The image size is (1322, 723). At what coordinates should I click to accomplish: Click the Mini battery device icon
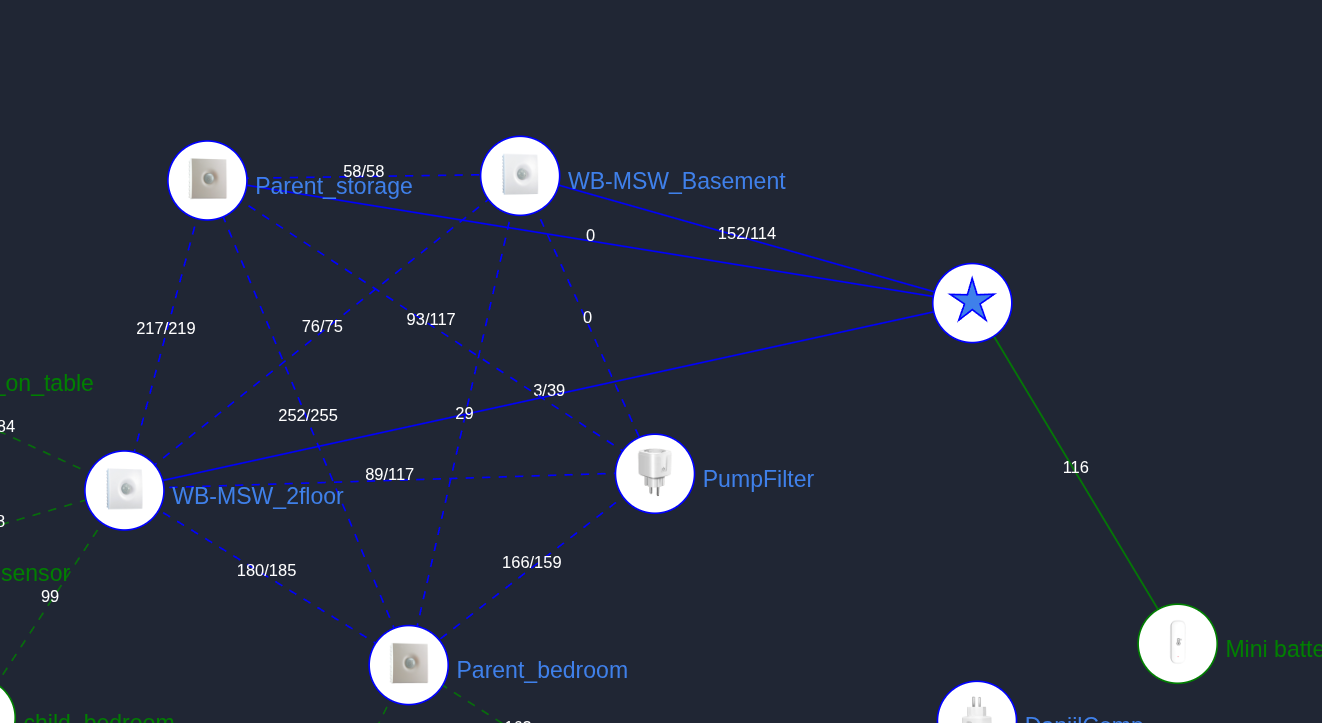[1177, 643]
